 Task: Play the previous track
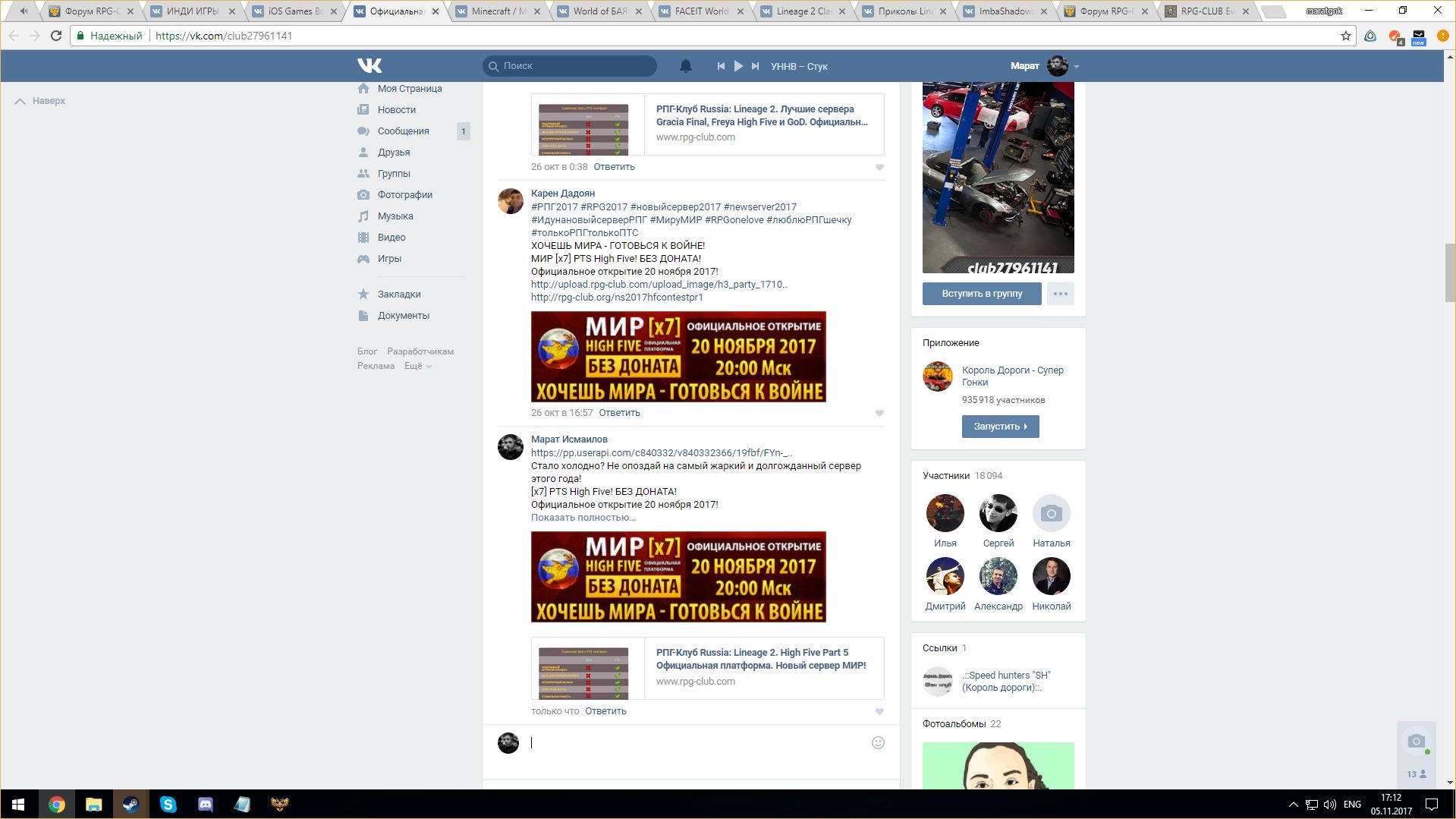(721, 66)
